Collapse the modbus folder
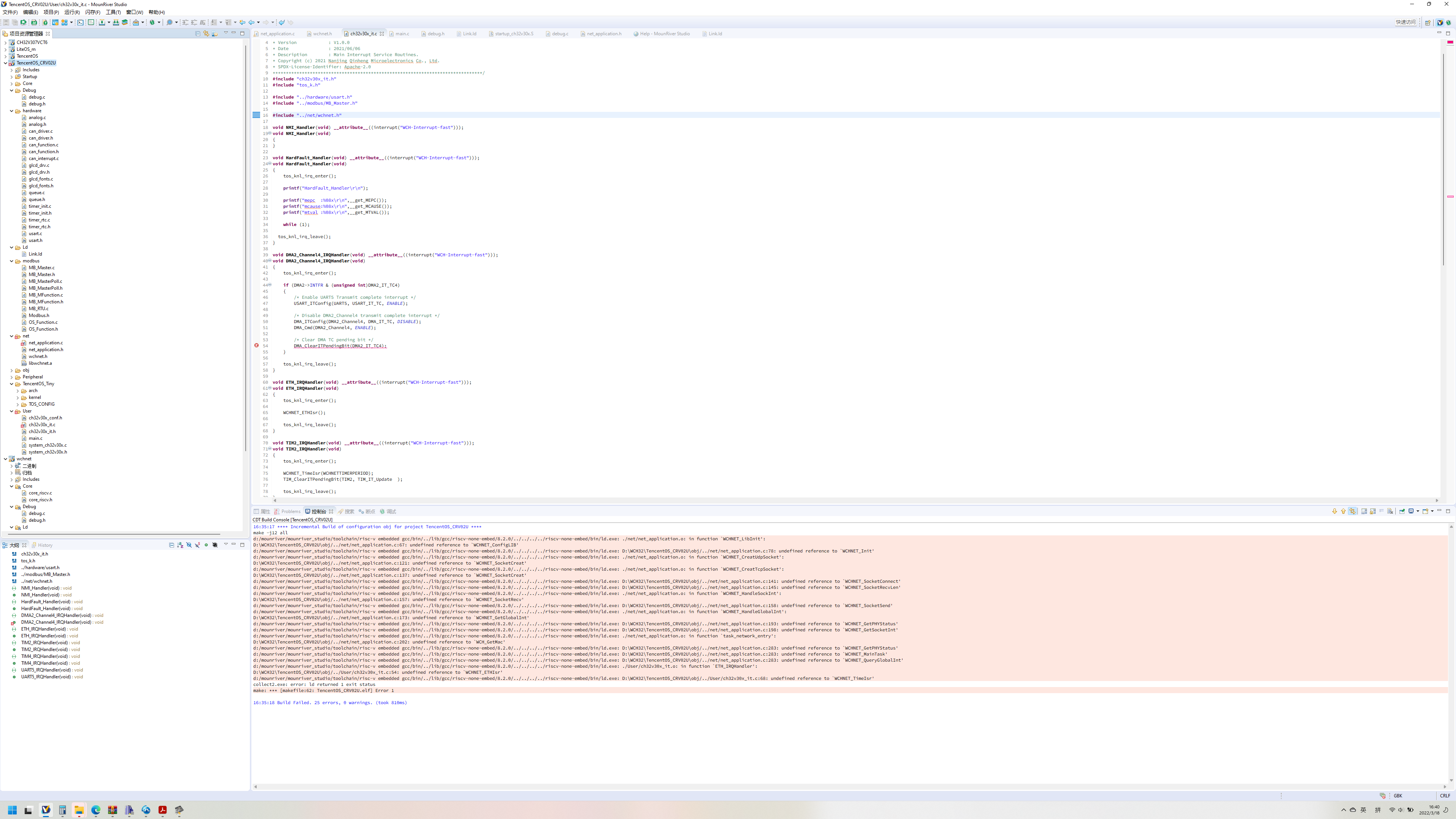 pos(12,261)
